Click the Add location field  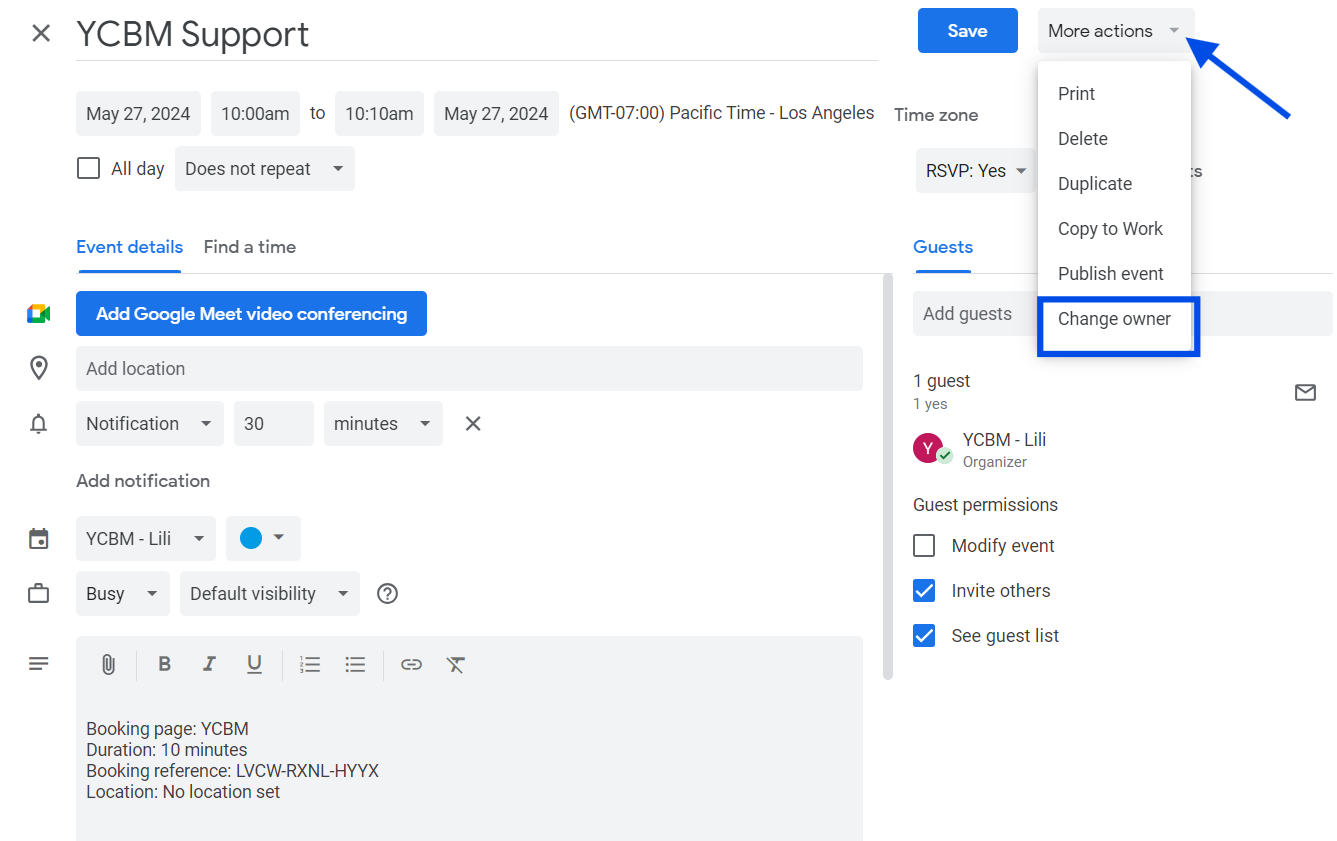(469, 369)
